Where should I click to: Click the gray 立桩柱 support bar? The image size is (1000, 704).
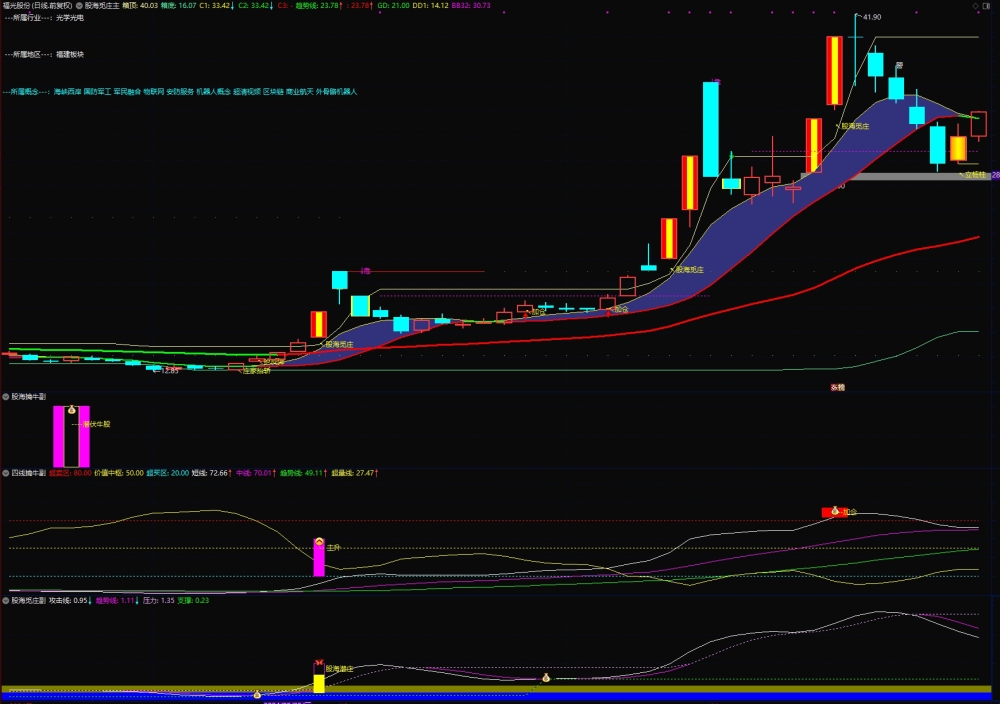895,176
